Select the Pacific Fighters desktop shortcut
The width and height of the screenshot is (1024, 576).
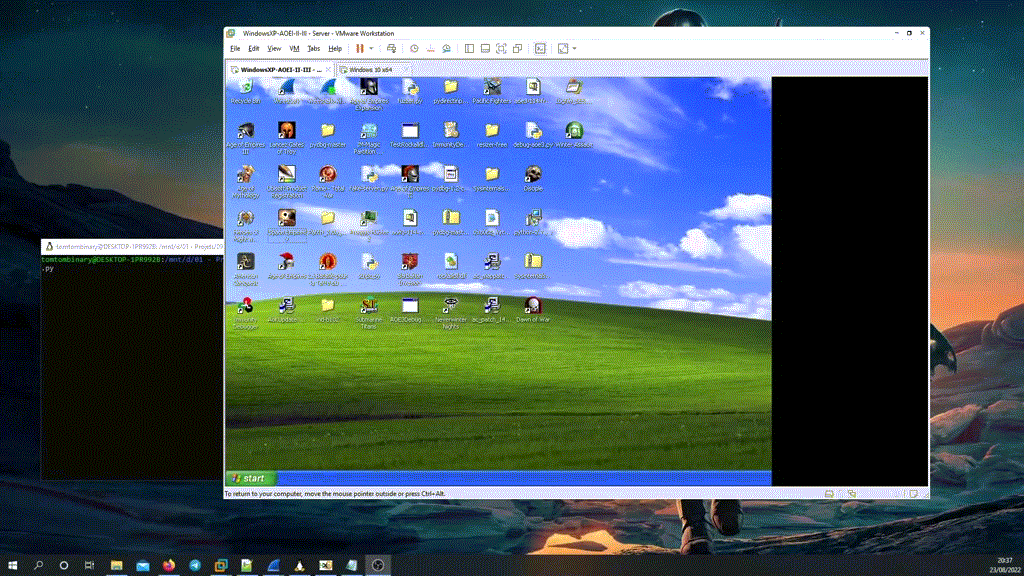click(x=492, y=91)
